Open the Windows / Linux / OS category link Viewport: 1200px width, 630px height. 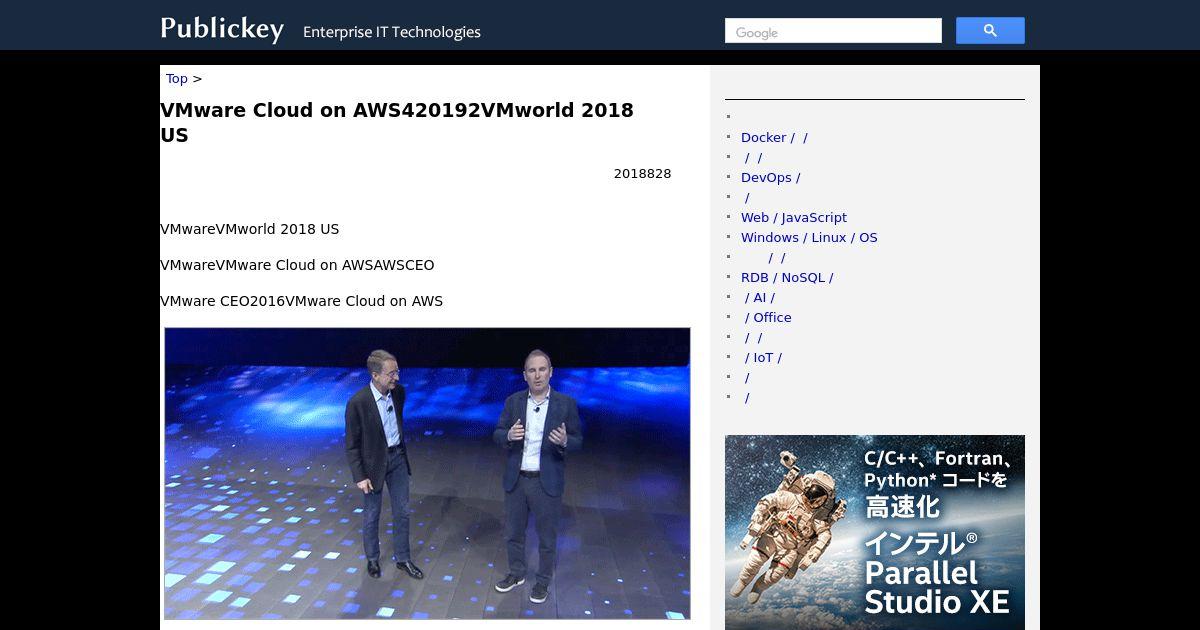pos(809,238)
